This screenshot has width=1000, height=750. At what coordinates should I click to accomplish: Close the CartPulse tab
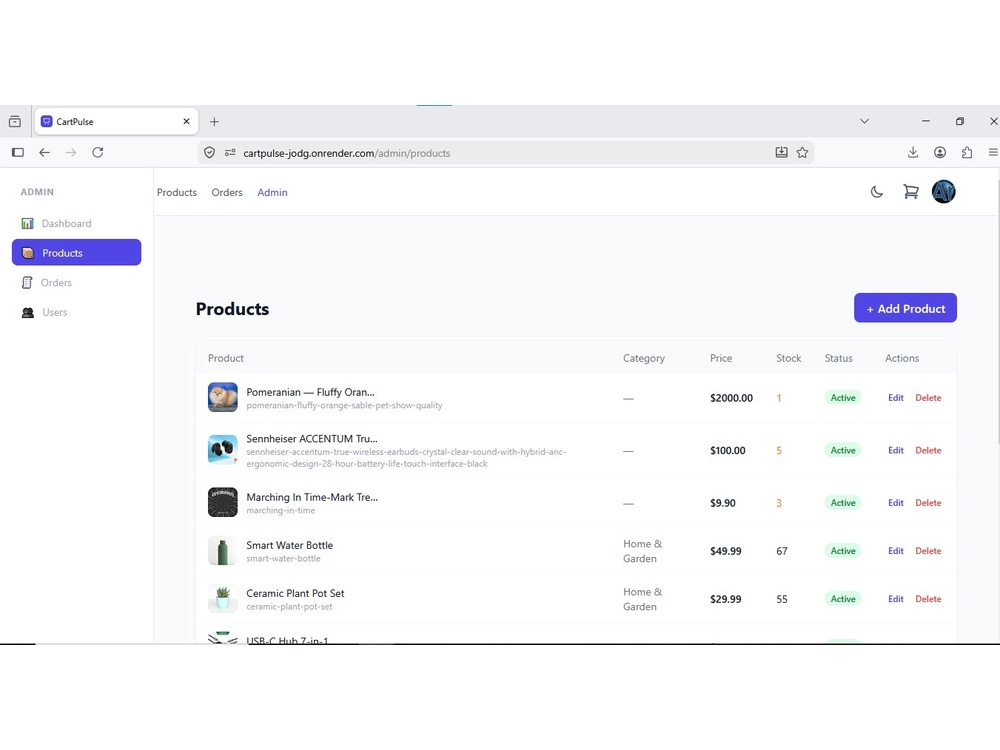coord(186,121)
